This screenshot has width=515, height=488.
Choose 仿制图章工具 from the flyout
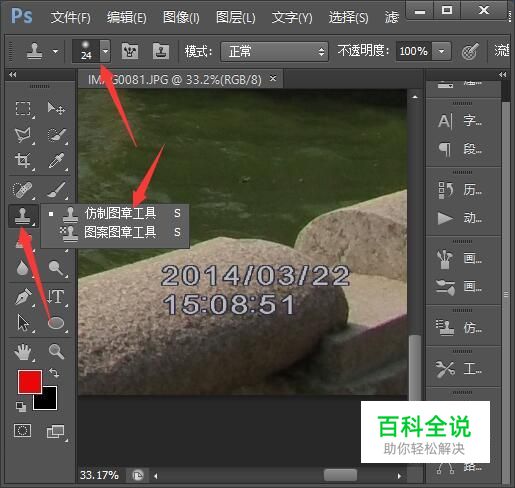115,213
